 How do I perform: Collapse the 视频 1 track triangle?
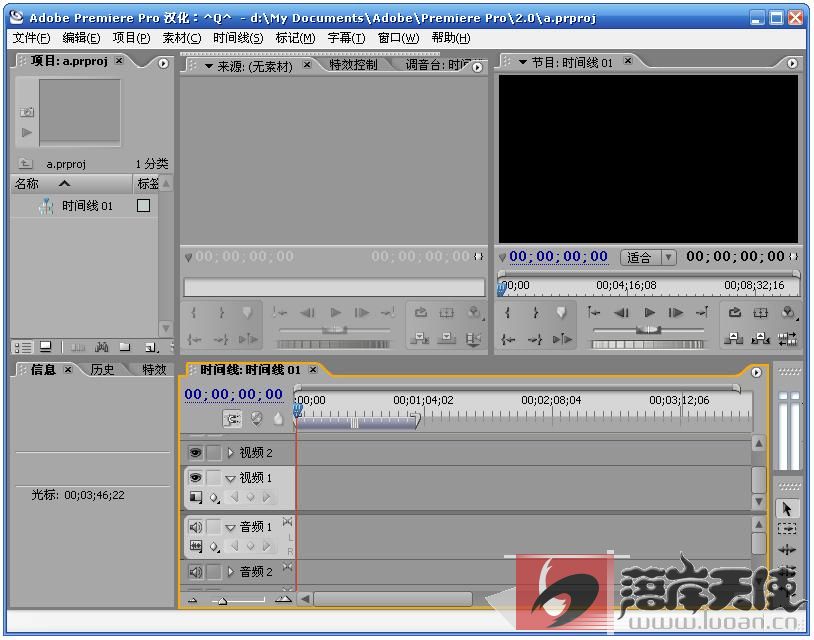(230, 478)
